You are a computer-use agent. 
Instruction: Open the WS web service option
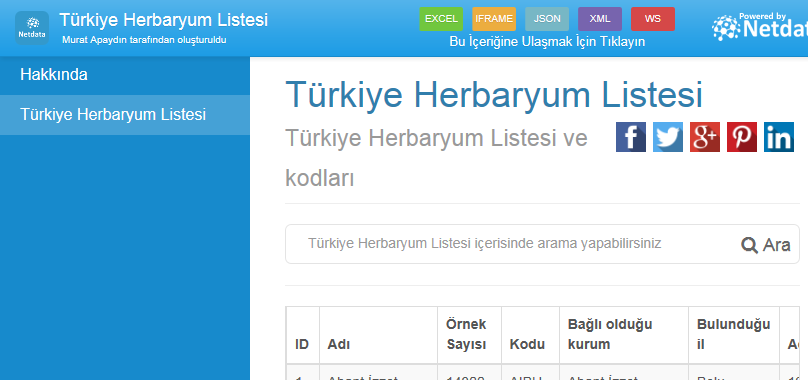pyautogui.click(x=653, y=19)
